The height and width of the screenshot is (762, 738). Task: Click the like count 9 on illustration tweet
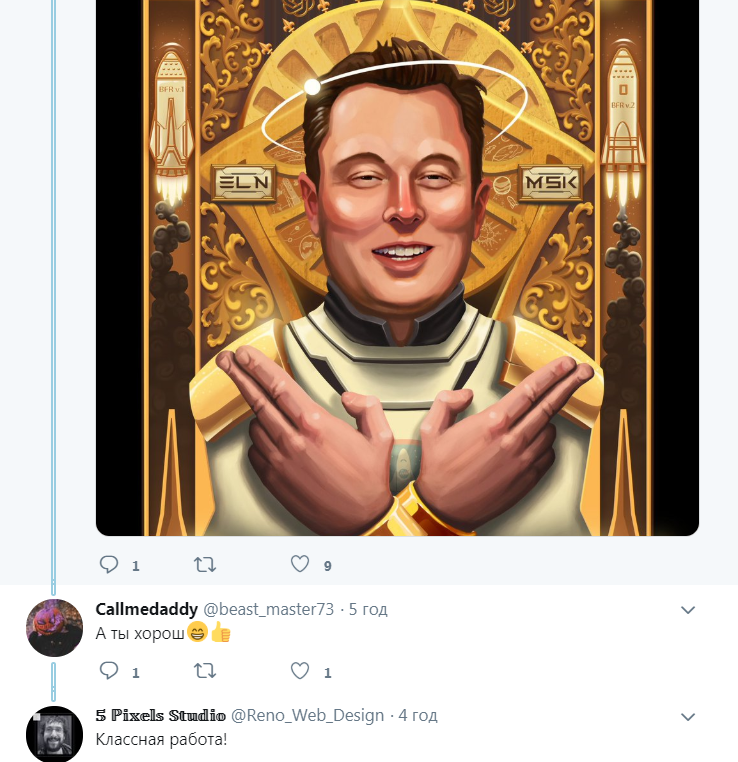(327, 566)
